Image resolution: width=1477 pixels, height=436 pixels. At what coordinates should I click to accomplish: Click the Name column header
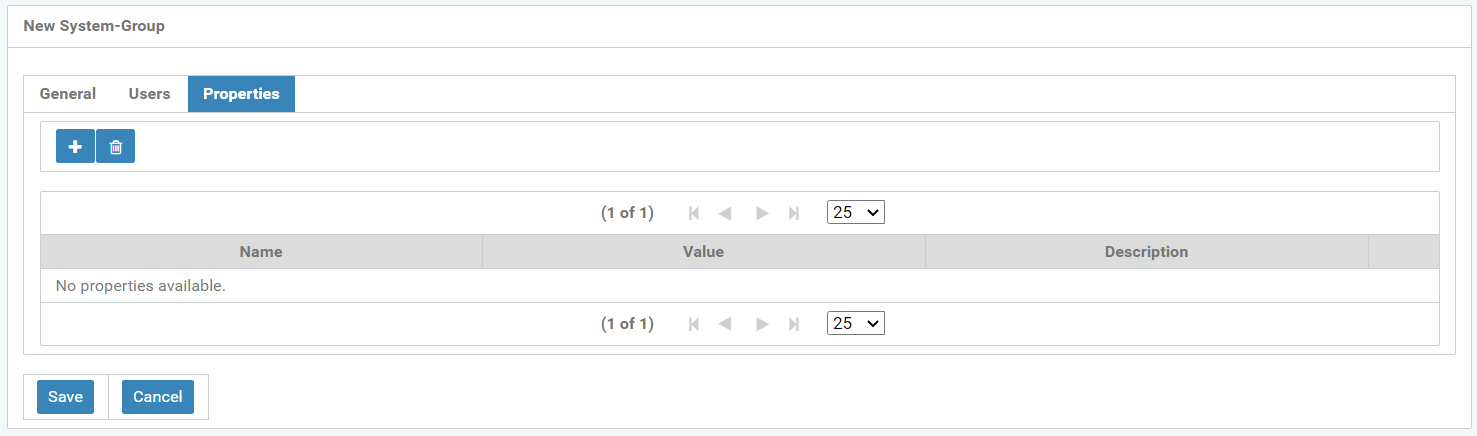pyautogui.click(x=261, y=252)
